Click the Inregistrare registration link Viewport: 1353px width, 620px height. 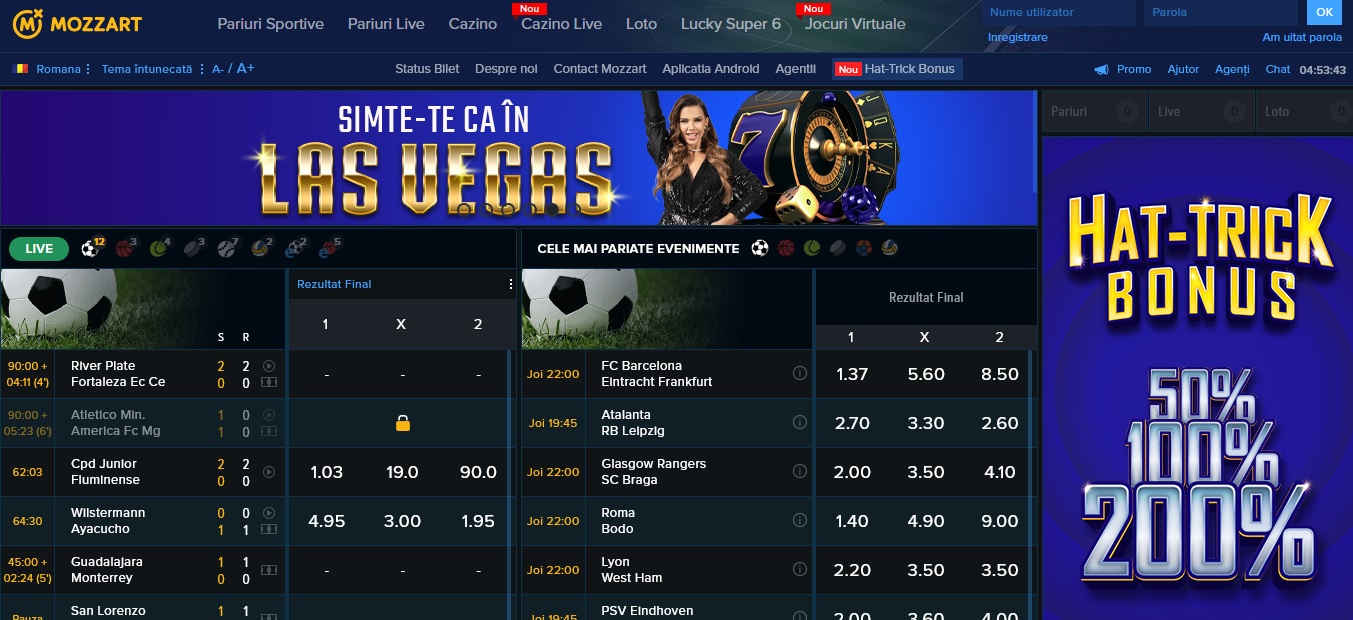pos(1017,37)
